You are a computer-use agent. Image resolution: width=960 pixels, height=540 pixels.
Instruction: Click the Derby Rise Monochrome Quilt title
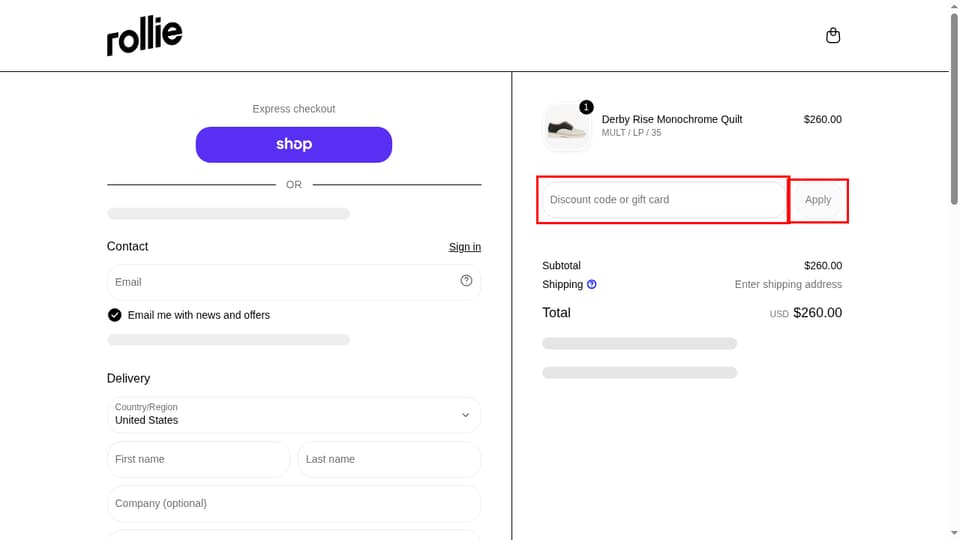pyautogui.click(x=672, y=119)
